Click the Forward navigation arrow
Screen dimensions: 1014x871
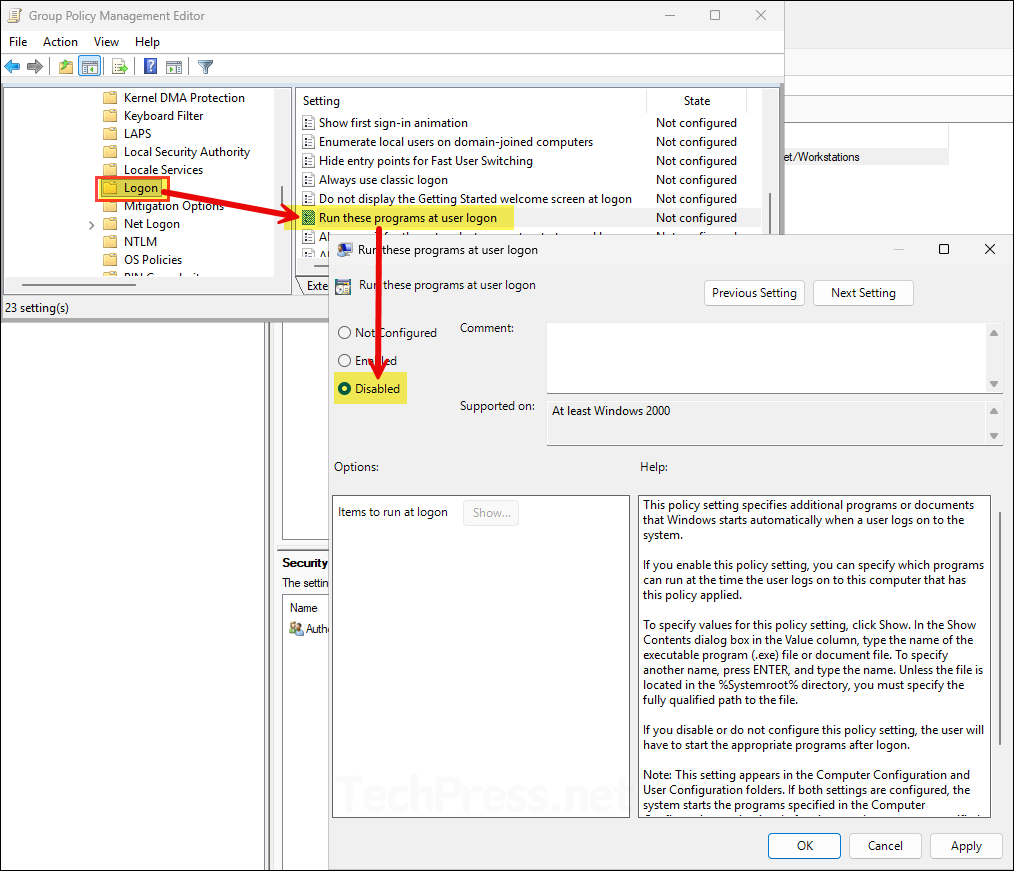coord(37,66)
